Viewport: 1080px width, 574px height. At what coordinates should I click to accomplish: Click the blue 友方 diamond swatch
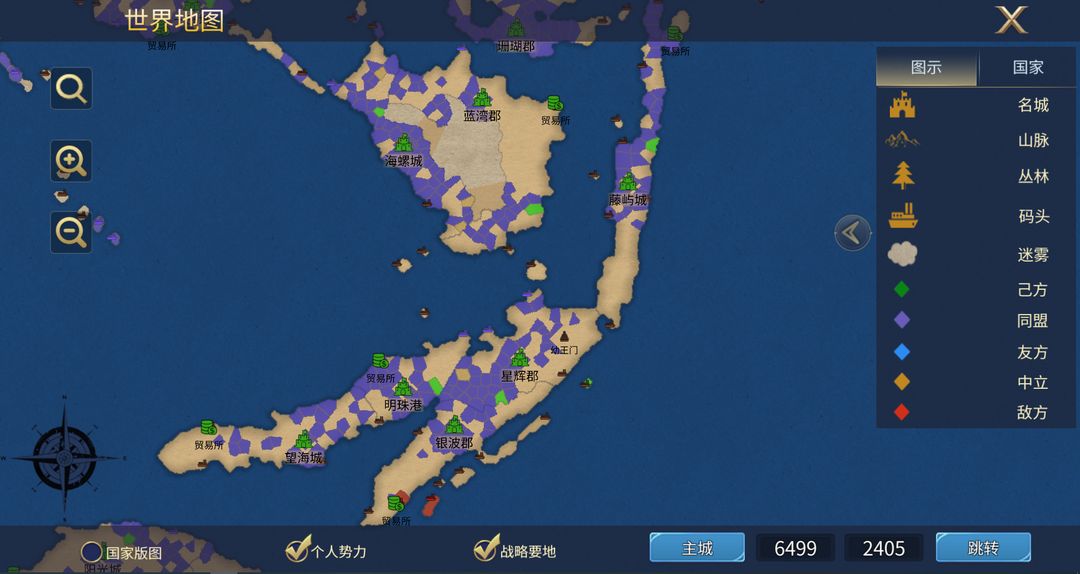pos(902,352)
